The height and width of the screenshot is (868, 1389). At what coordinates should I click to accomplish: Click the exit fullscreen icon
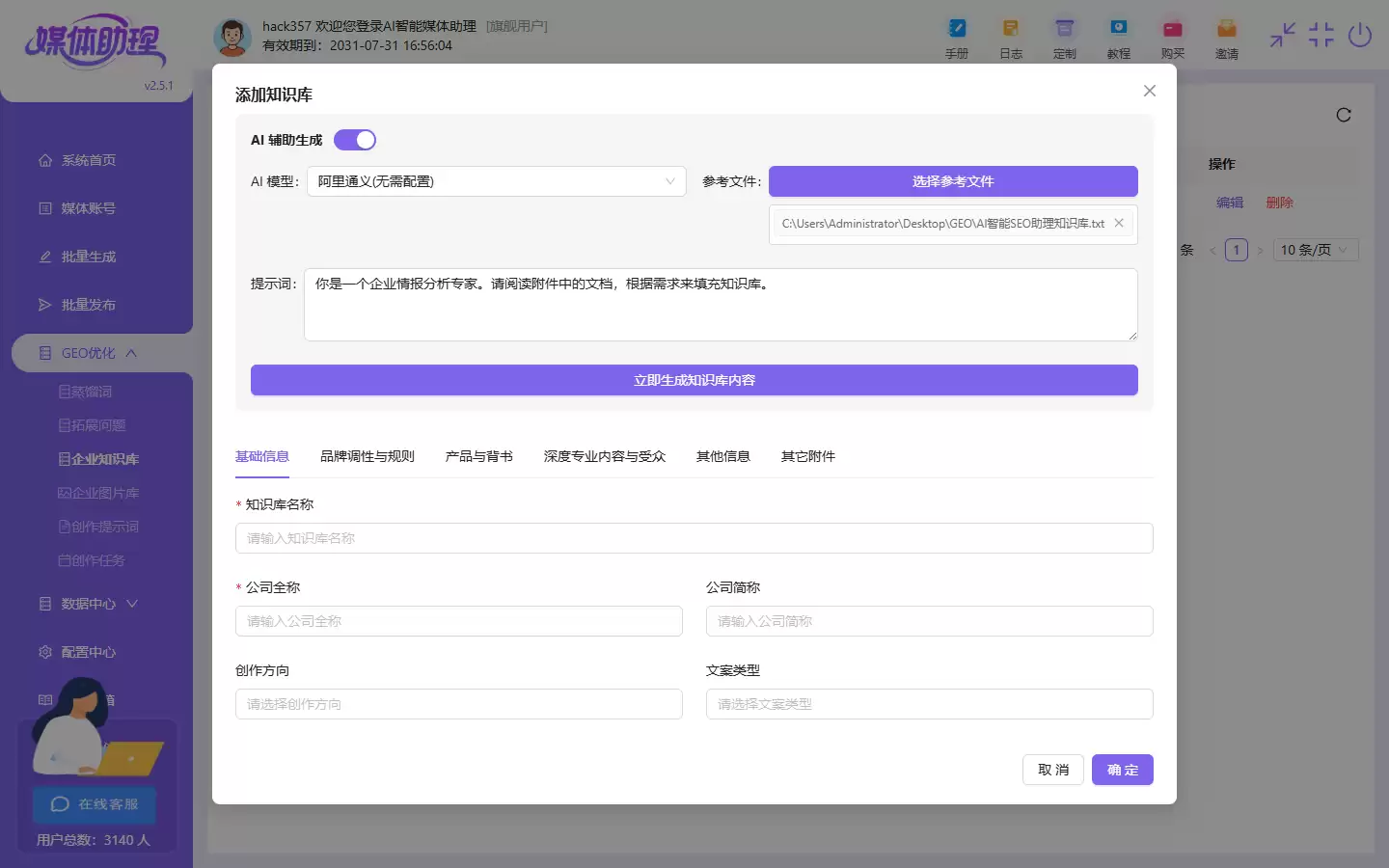[1321, 36]
